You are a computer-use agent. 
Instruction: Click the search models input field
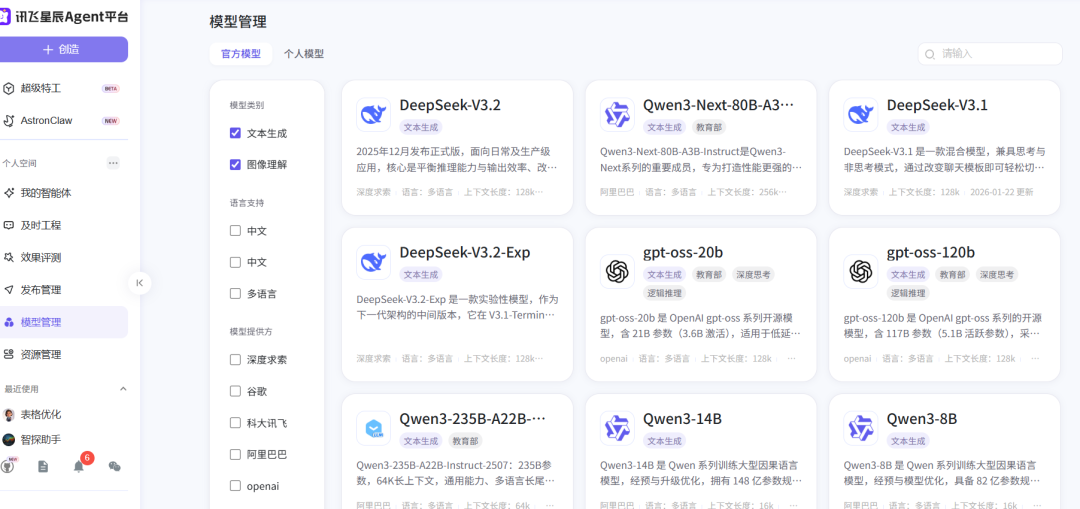tap(990, 54)
